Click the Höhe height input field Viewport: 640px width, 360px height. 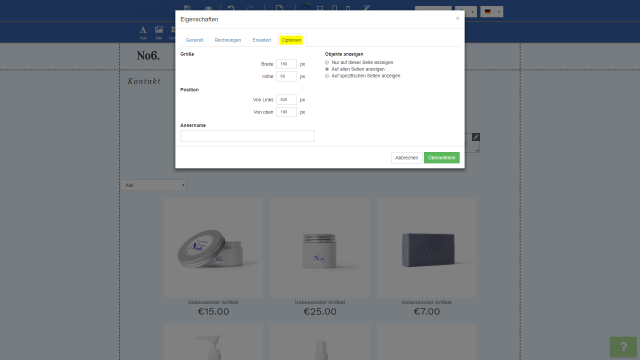coord(286,76)
